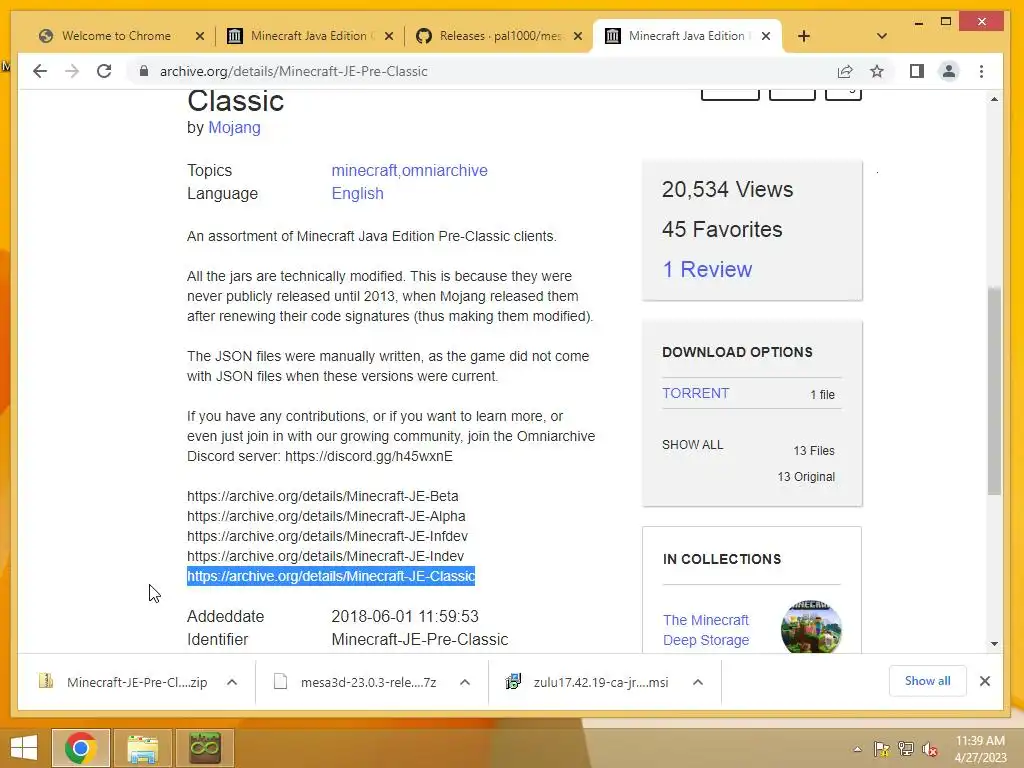Click the Minecraft-JE-Indev URL text

325,556
